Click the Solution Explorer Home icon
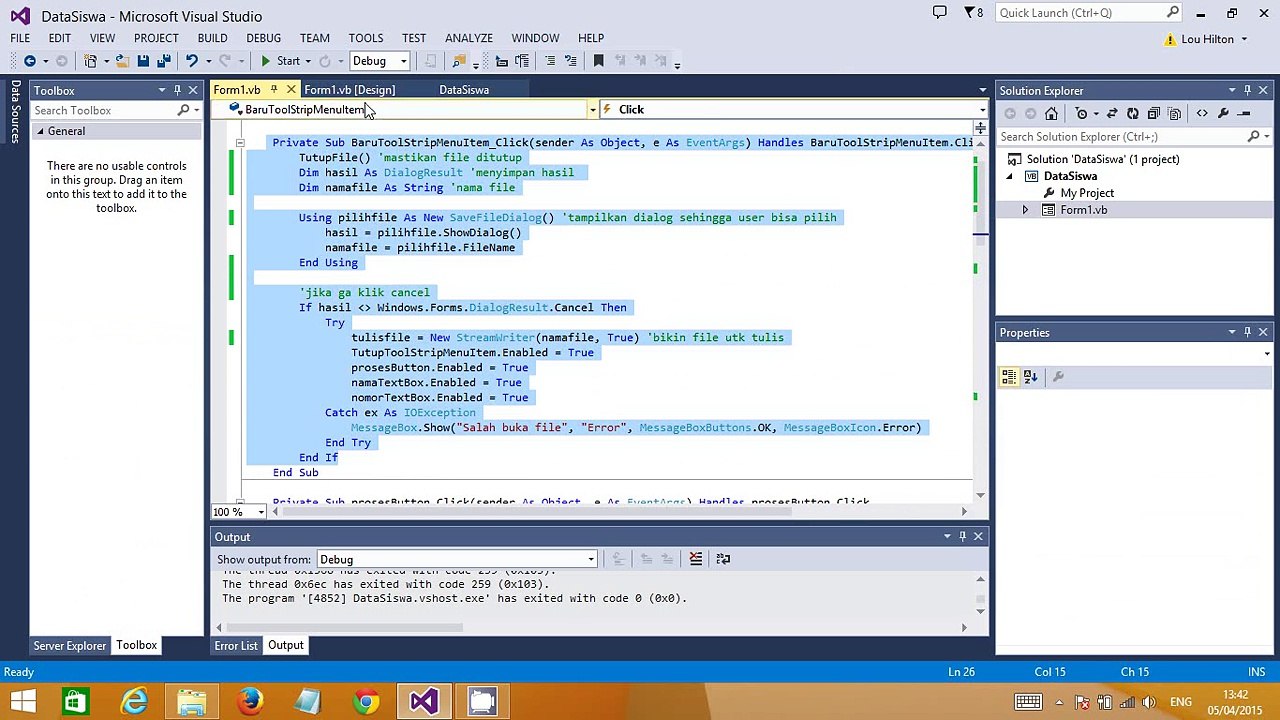 click(1051, 114)
